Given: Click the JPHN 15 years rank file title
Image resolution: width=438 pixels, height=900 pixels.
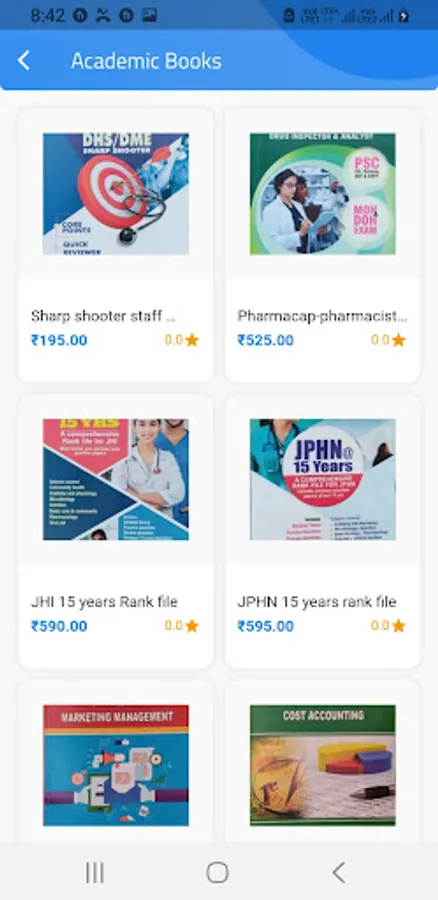Looking at the screenshot, I should click(x=317, y=602).
